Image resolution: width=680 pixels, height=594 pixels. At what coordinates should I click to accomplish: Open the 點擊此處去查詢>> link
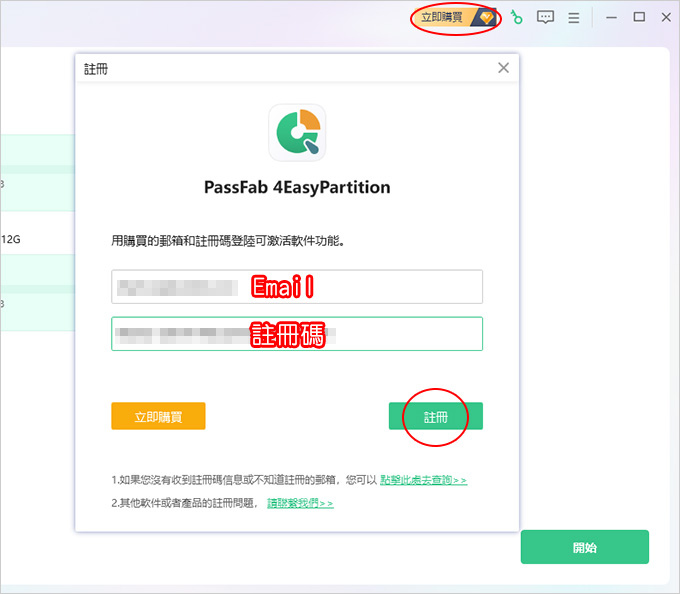[x=423, y=480]
